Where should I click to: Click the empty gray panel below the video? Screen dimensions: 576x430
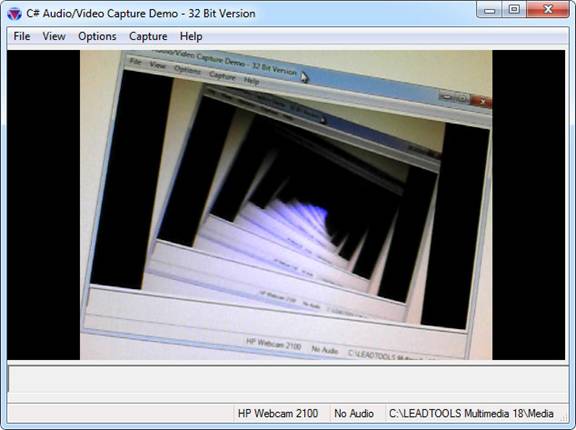click(288, 383)
